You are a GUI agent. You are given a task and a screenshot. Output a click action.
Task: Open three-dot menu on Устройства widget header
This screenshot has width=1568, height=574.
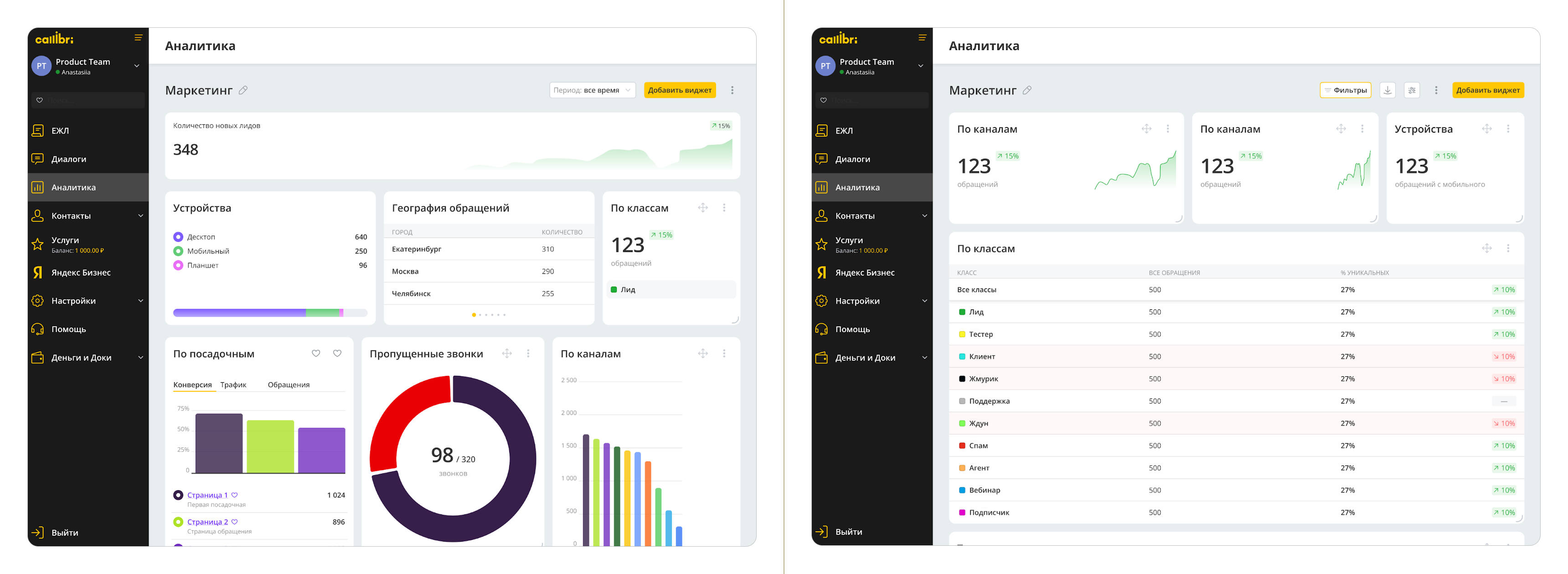tap(1508, 129)
